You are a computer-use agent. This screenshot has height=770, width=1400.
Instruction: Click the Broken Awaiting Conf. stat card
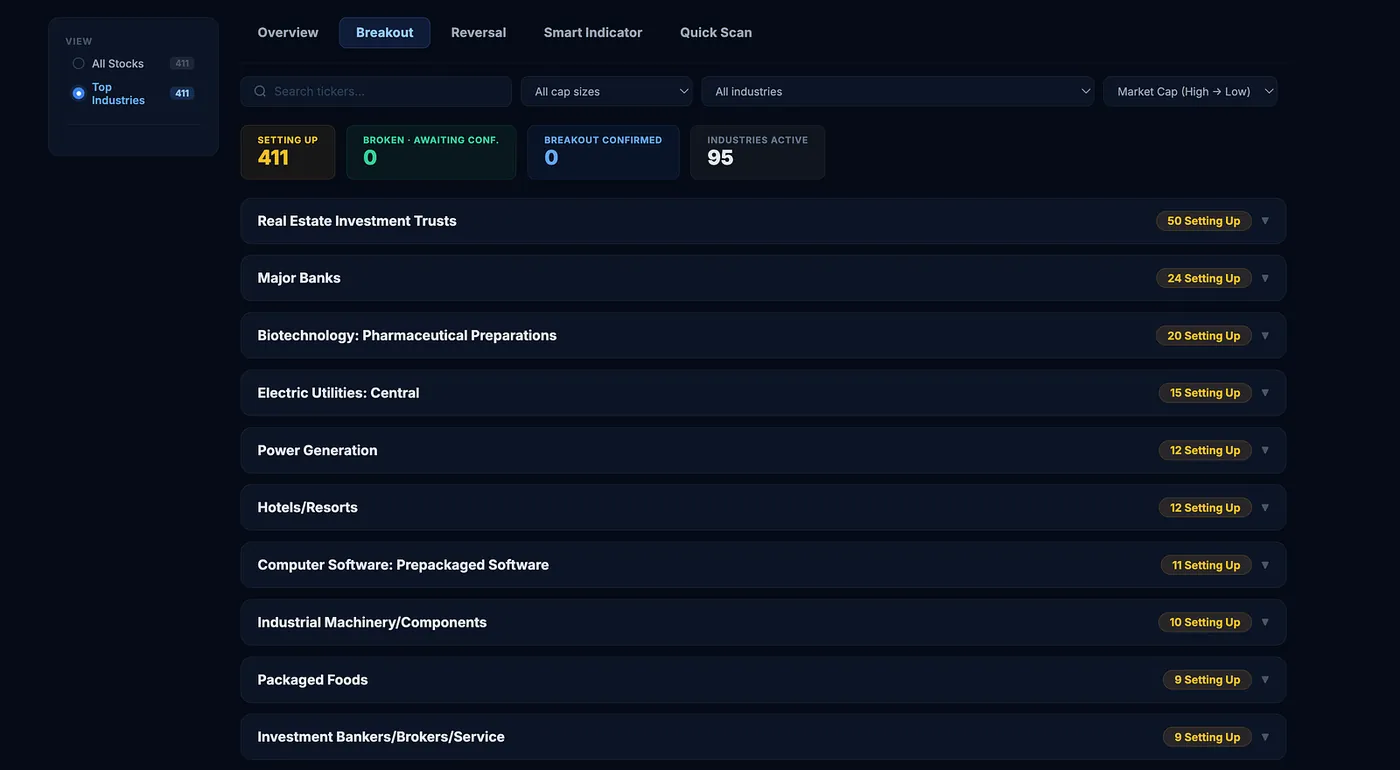coord(431,152)
